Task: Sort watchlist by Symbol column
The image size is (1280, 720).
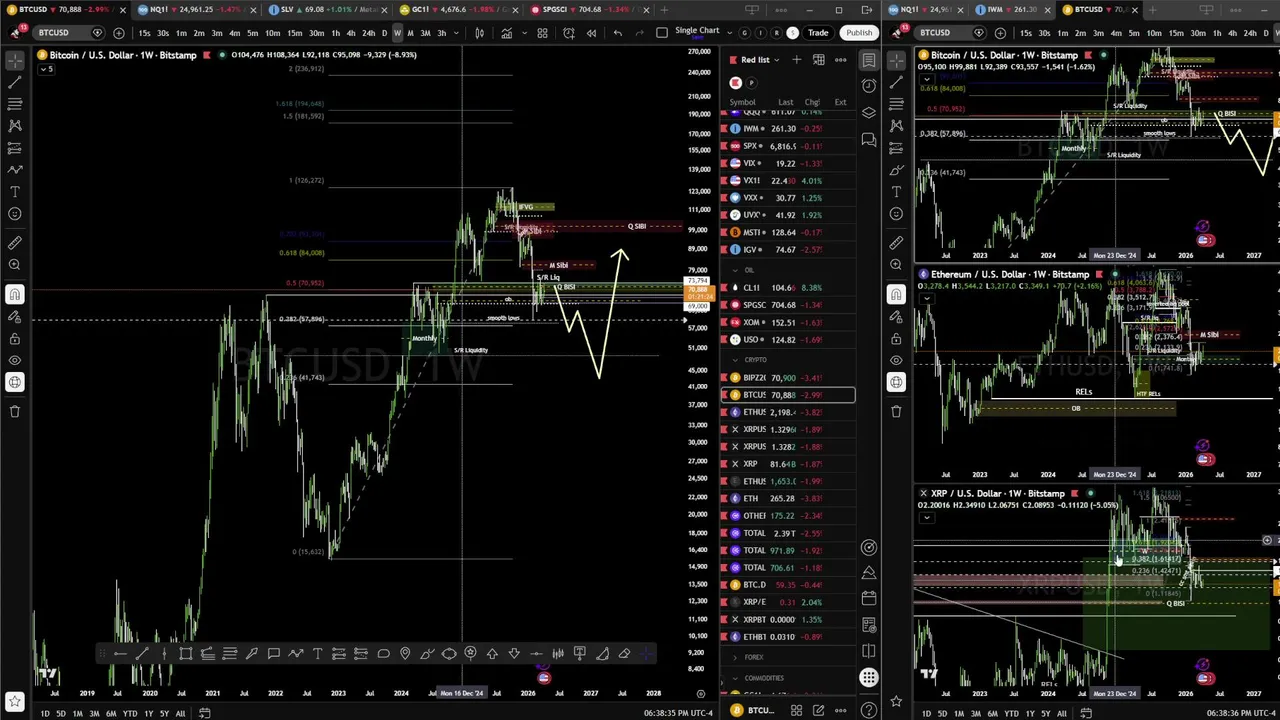Action: coord(742,102)
